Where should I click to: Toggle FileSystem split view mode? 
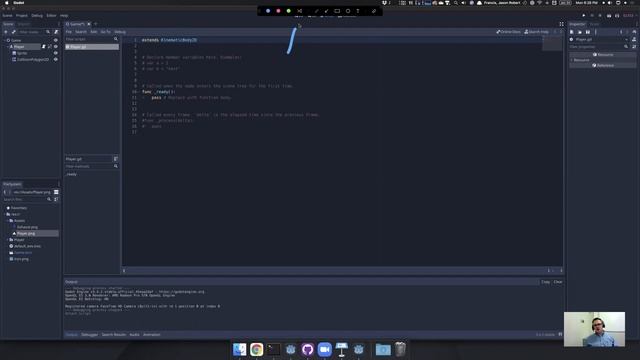[x=56, y=192]
